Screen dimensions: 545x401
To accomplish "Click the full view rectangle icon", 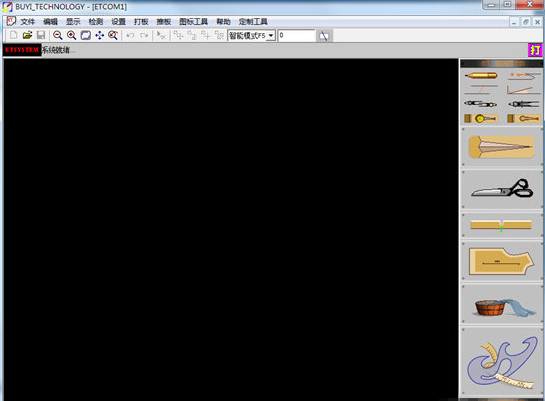I will 86,35.
